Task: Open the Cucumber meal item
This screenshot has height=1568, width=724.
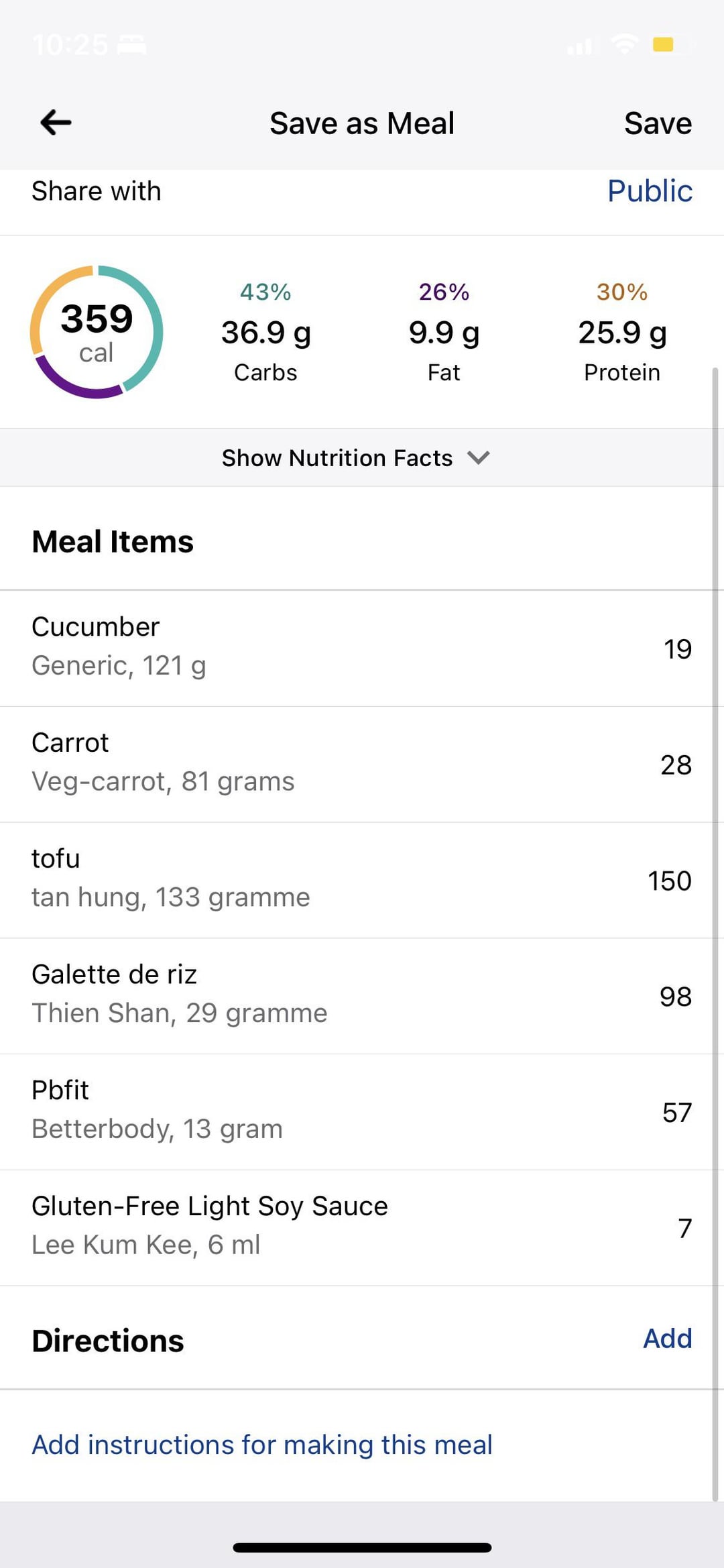Action: (362, 648)
